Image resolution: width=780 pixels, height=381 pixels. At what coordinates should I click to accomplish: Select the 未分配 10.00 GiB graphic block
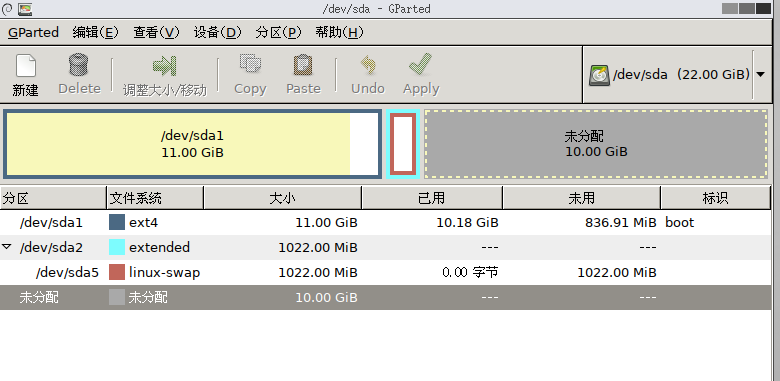point(596,144)
